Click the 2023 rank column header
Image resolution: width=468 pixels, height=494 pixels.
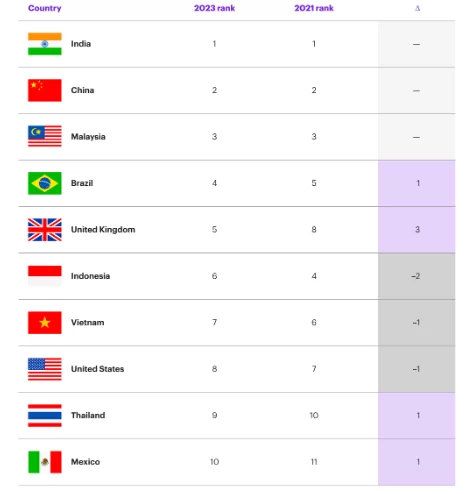(x=214, y=8)
